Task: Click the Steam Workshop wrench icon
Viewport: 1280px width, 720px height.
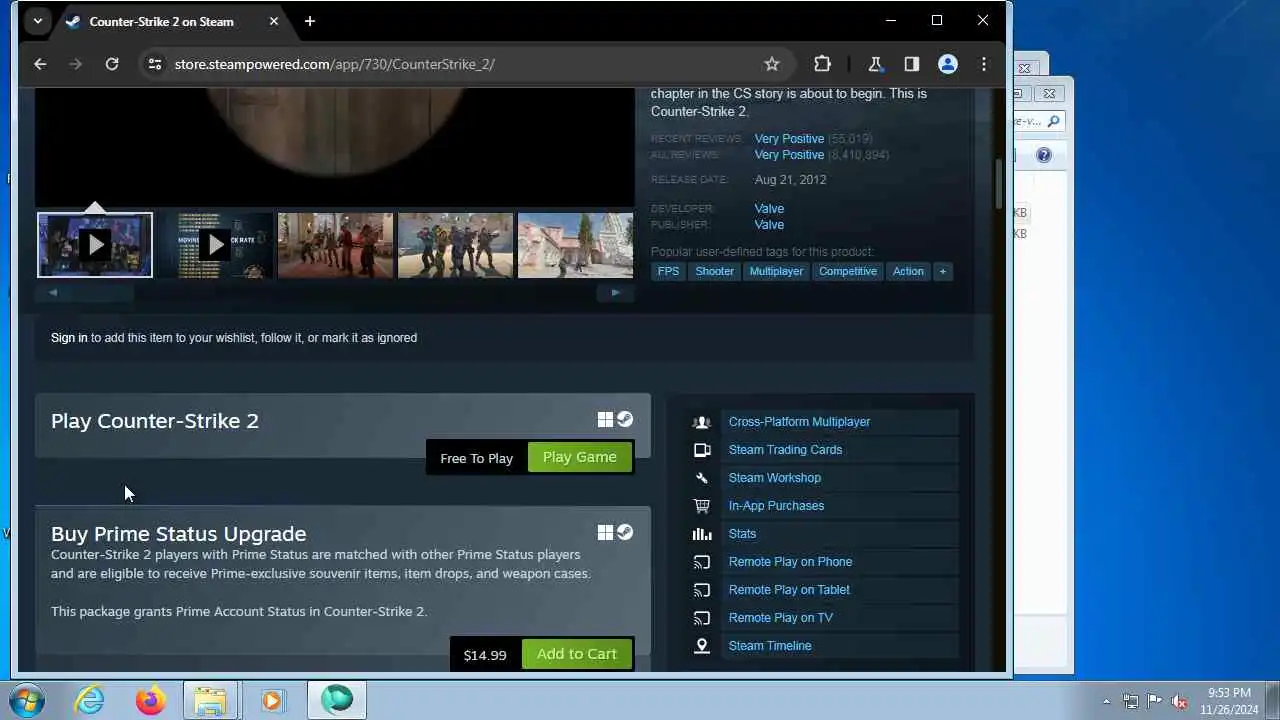Action: [x=702, y=478]
